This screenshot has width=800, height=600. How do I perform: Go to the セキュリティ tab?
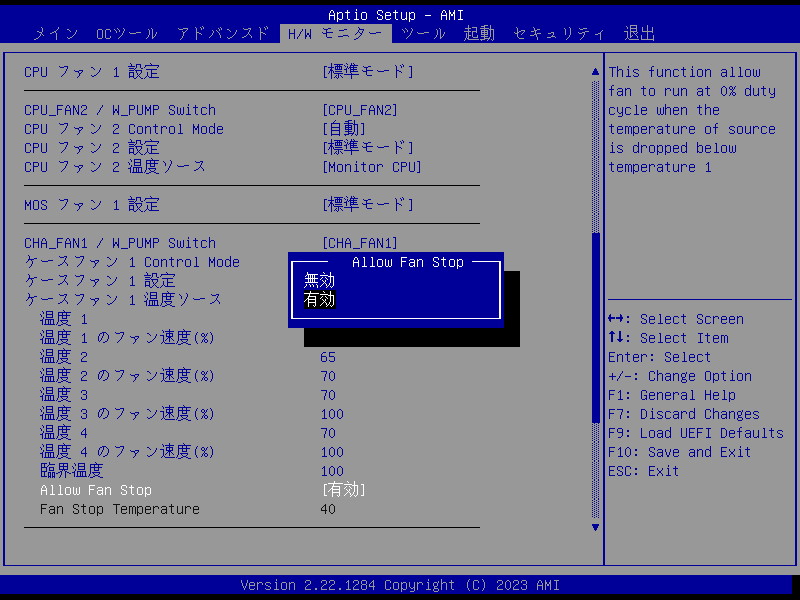tap(559, 34)
